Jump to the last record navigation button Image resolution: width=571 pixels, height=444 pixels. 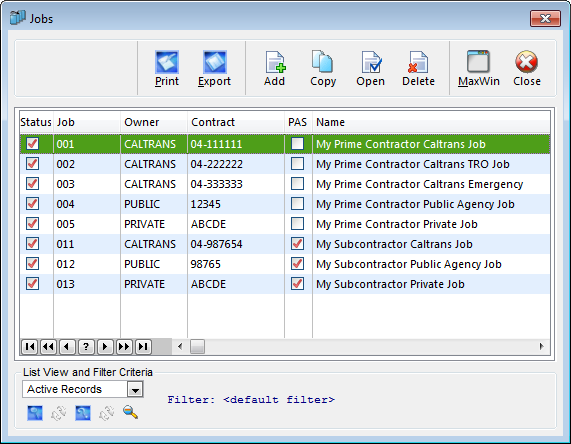pos(143,346)
